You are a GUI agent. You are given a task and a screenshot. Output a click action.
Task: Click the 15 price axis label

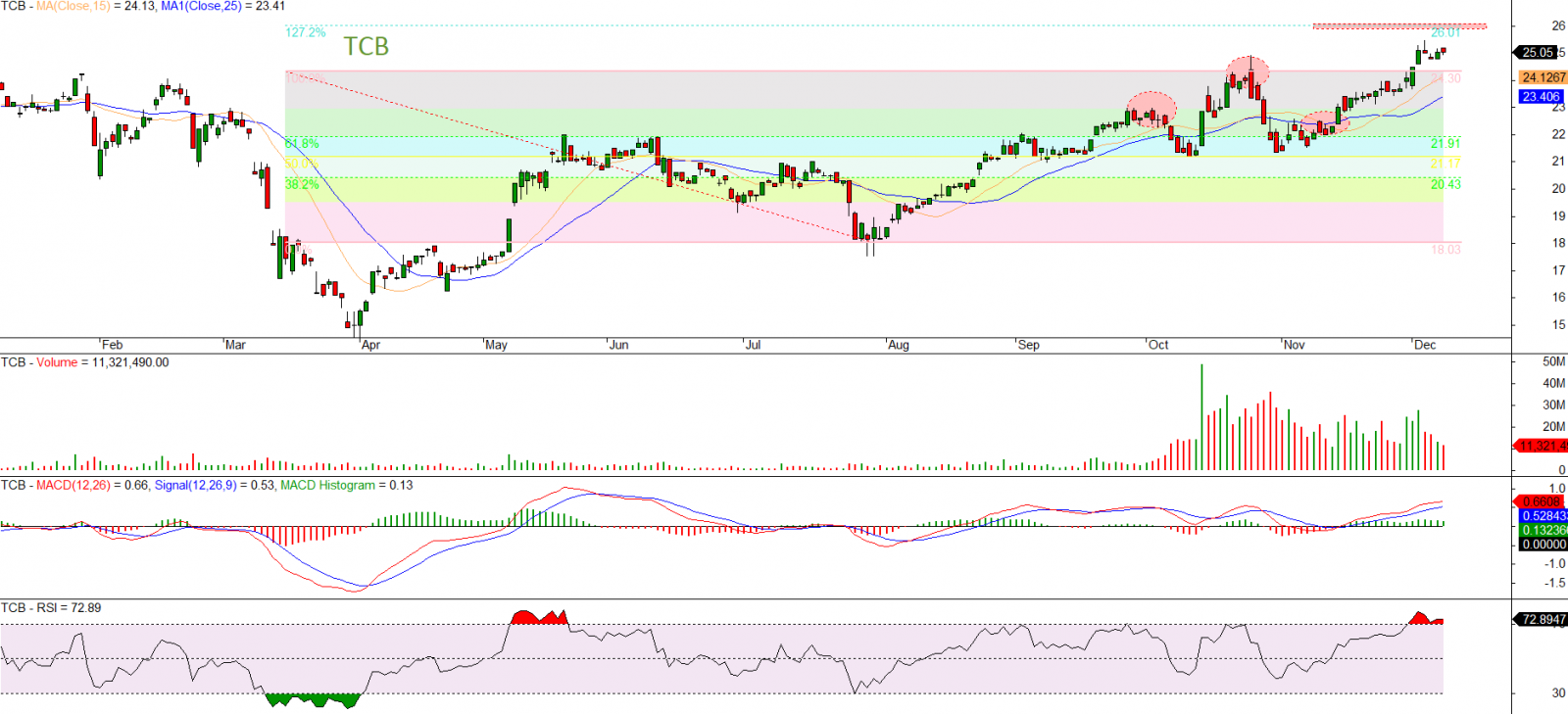[x=1558, y=324]
